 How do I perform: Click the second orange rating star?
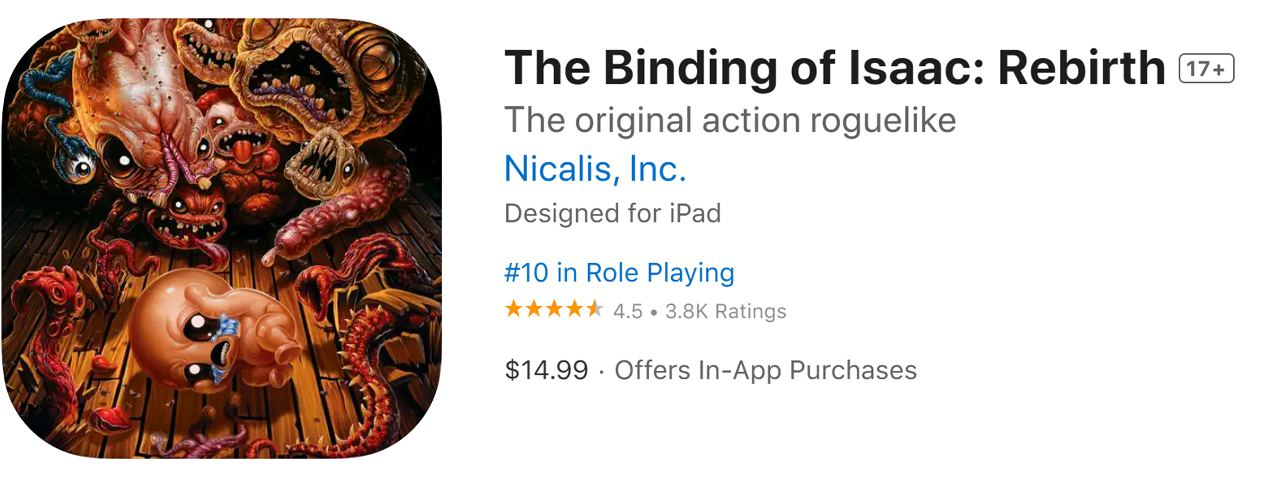pos(534,310)
